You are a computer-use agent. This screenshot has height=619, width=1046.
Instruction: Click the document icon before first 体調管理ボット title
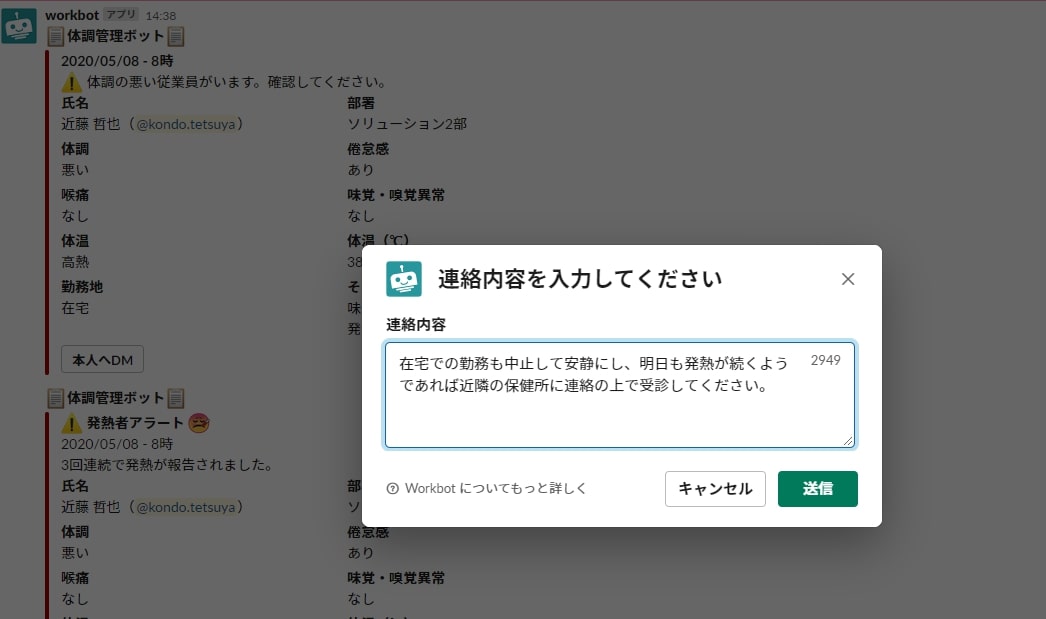click(x=55, y=37)
